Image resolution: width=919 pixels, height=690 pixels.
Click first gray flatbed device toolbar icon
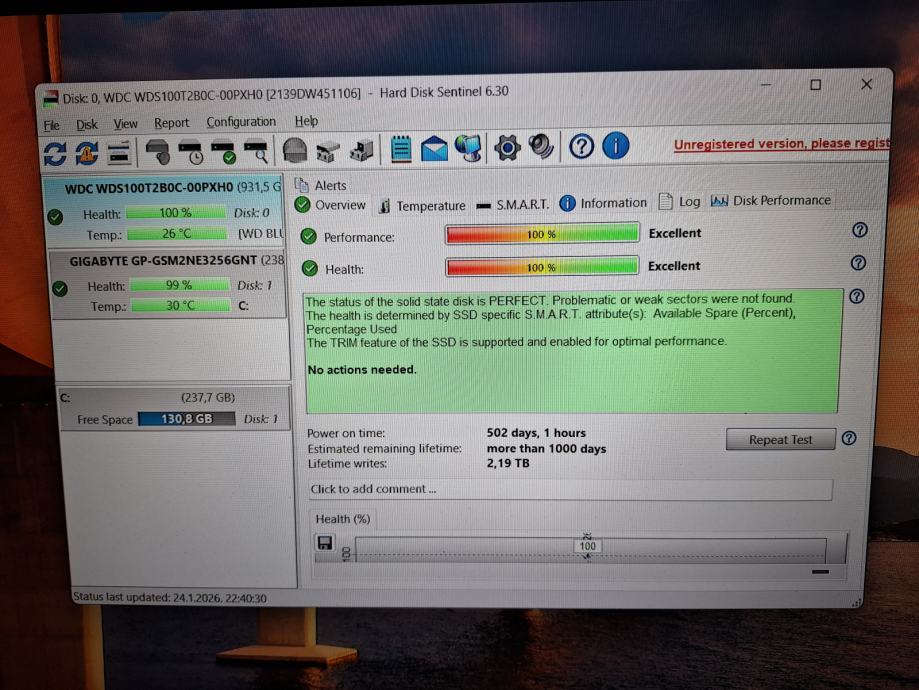click(x=328, y=151)
